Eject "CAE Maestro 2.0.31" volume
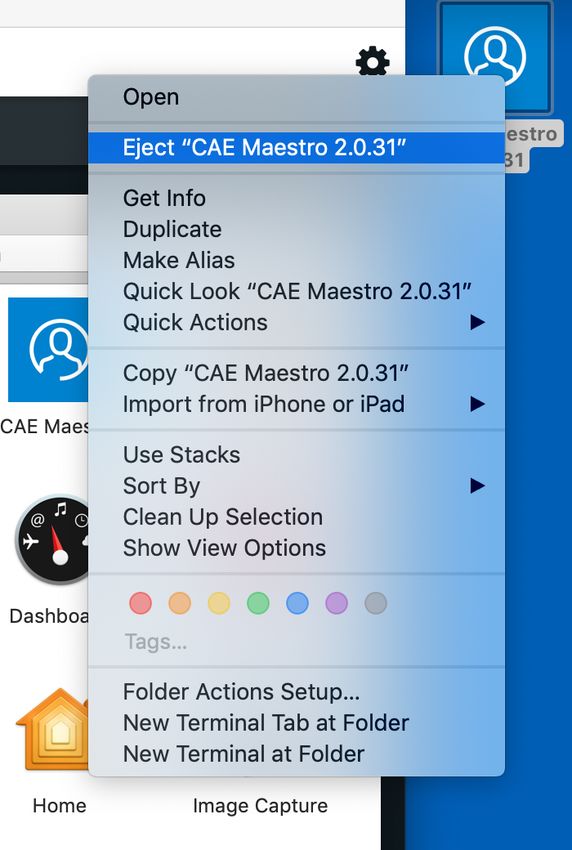This screenshot has height=850, width=572. click(296, 147)
